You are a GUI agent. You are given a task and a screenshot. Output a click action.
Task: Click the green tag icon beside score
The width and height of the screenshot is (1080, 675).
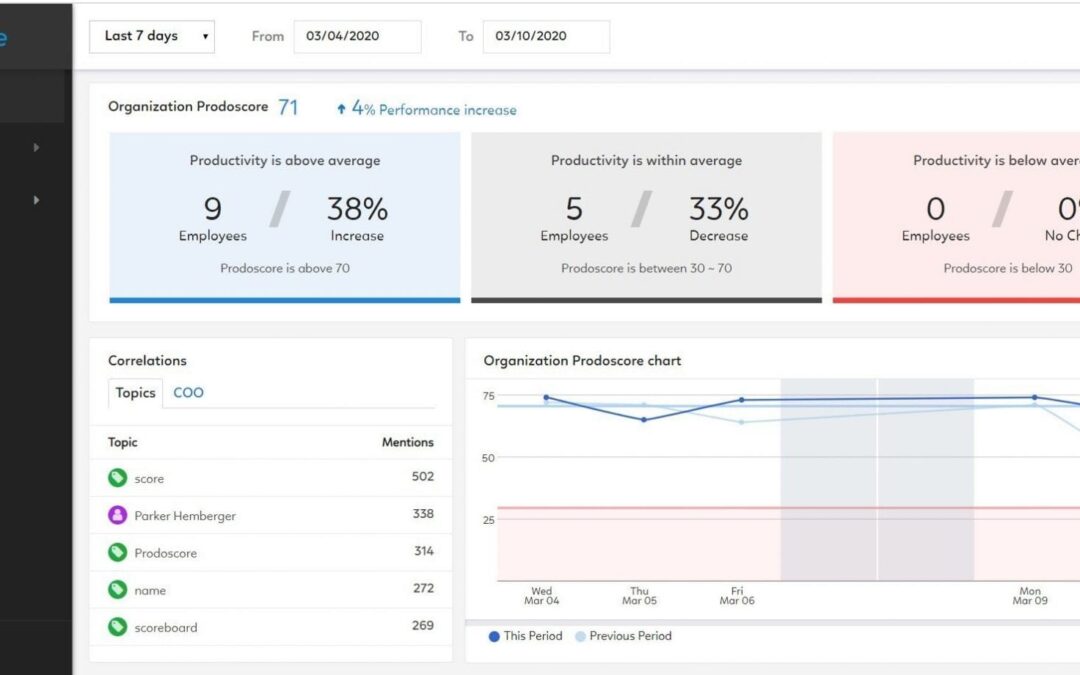click(118, 479)
